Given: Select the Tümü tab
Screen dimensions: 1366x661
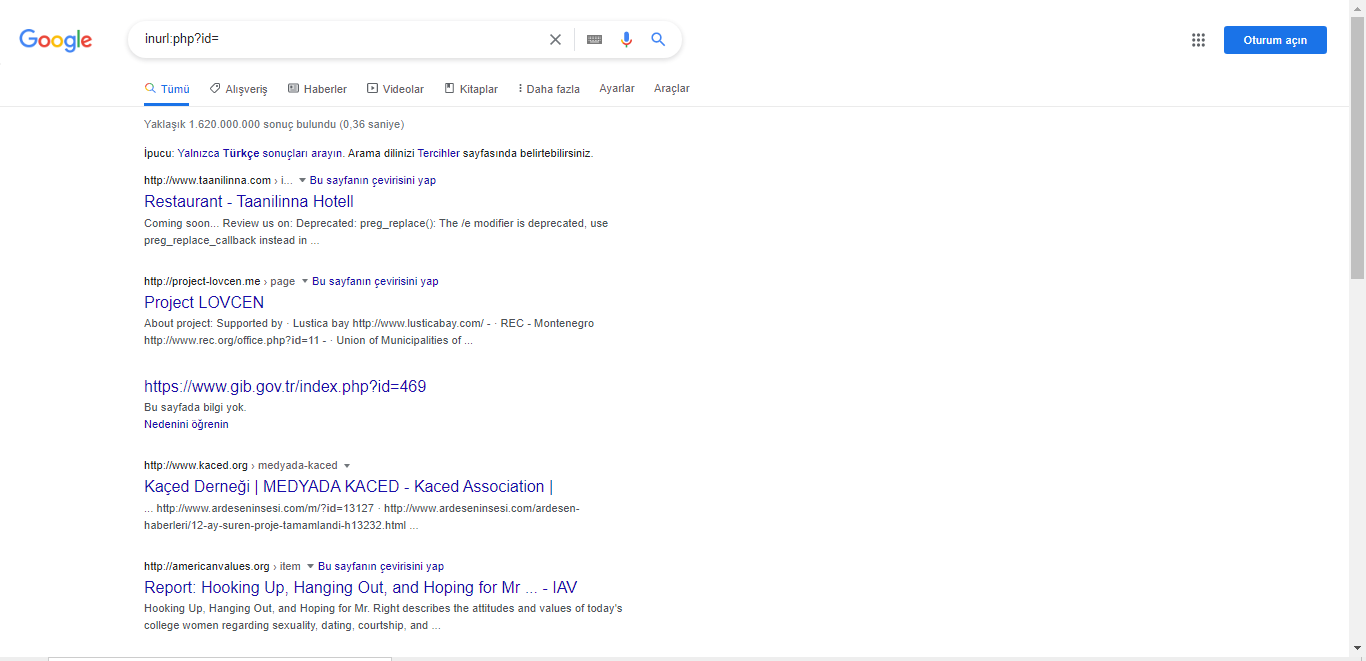Looking at the screenshot, I should [x=167, y=89].
